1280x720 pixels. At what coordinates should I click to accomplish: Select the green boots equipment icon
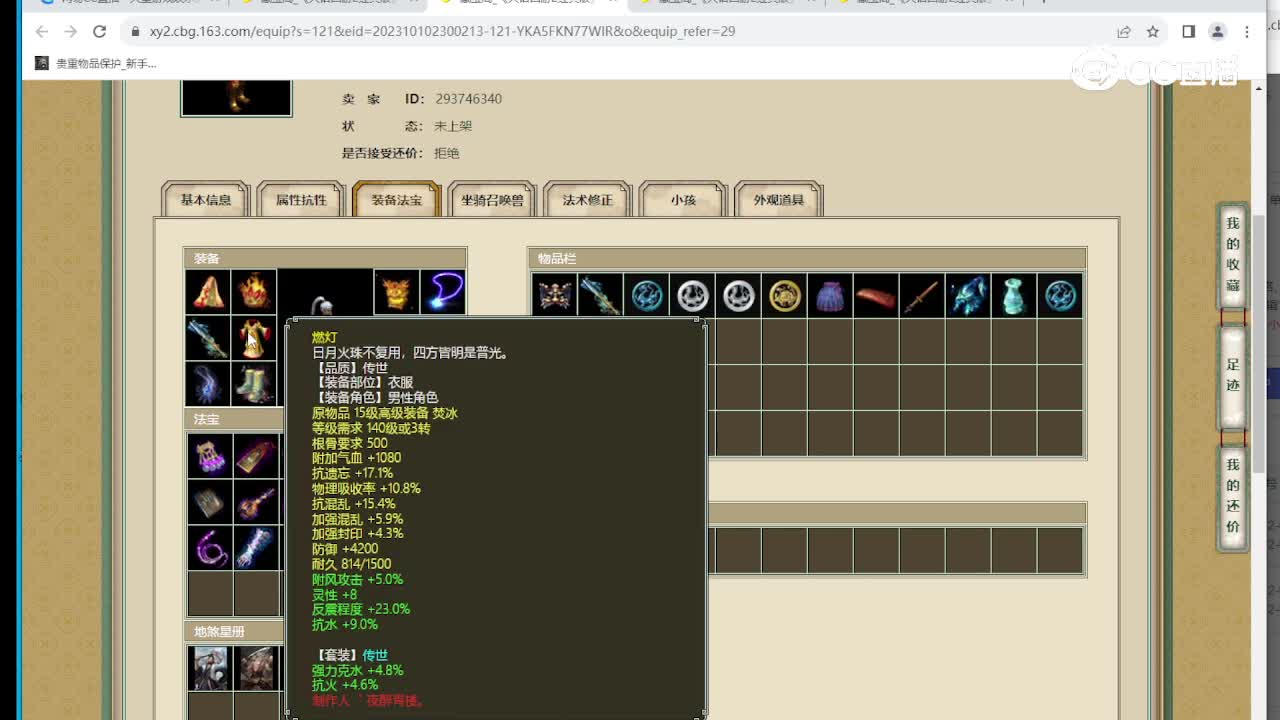point(255,384)
